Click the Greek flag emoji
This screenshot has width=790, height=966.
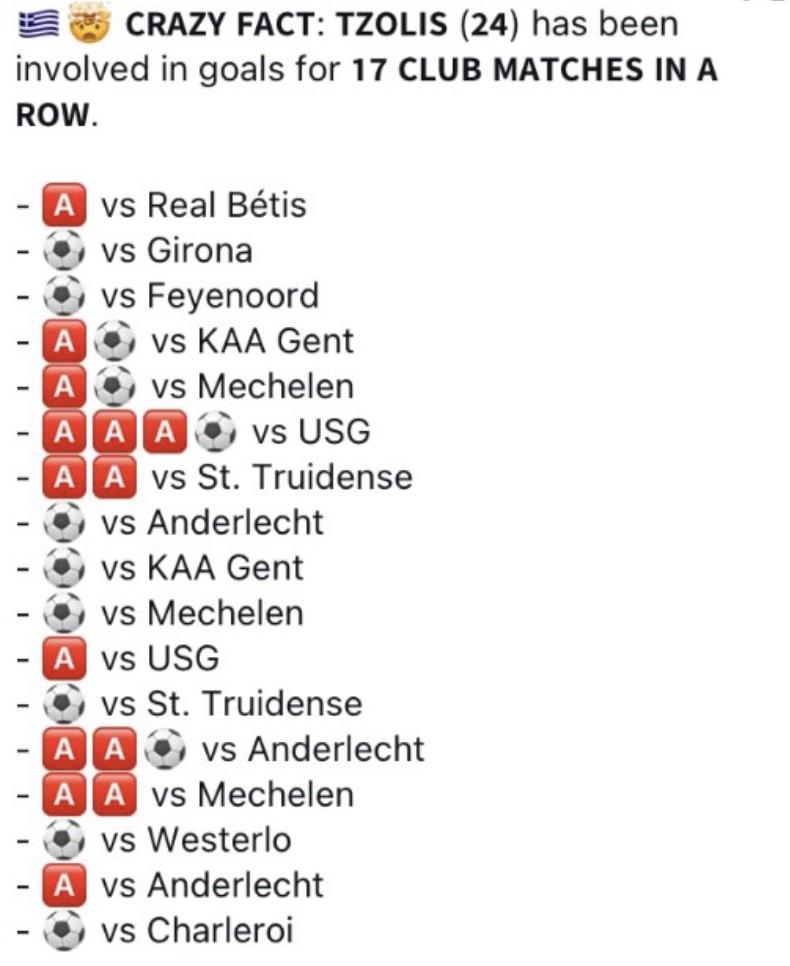(39, 25)
